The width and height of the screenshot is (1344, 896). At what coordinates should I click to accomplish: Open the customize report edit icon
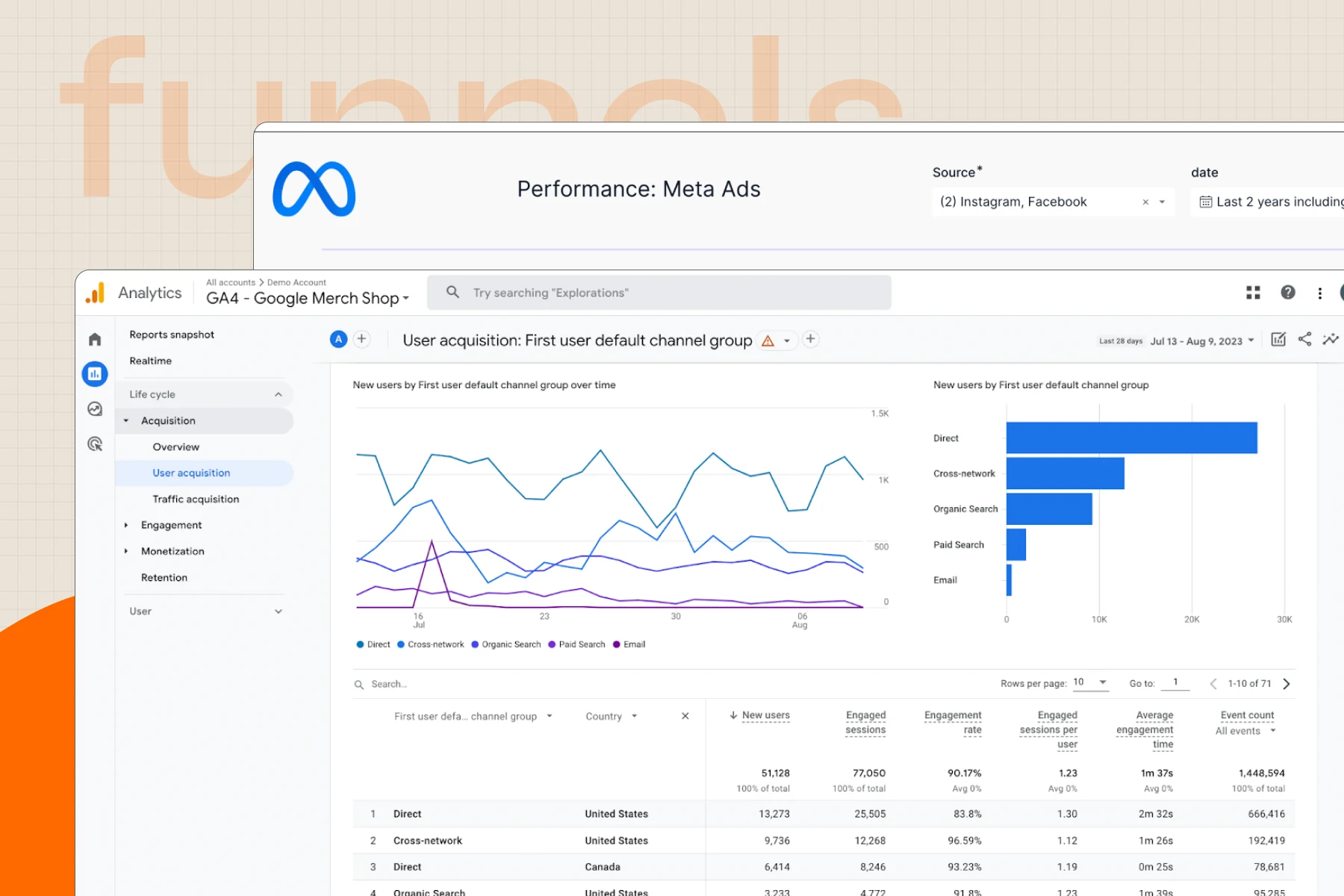click(x=1278, y=340)
